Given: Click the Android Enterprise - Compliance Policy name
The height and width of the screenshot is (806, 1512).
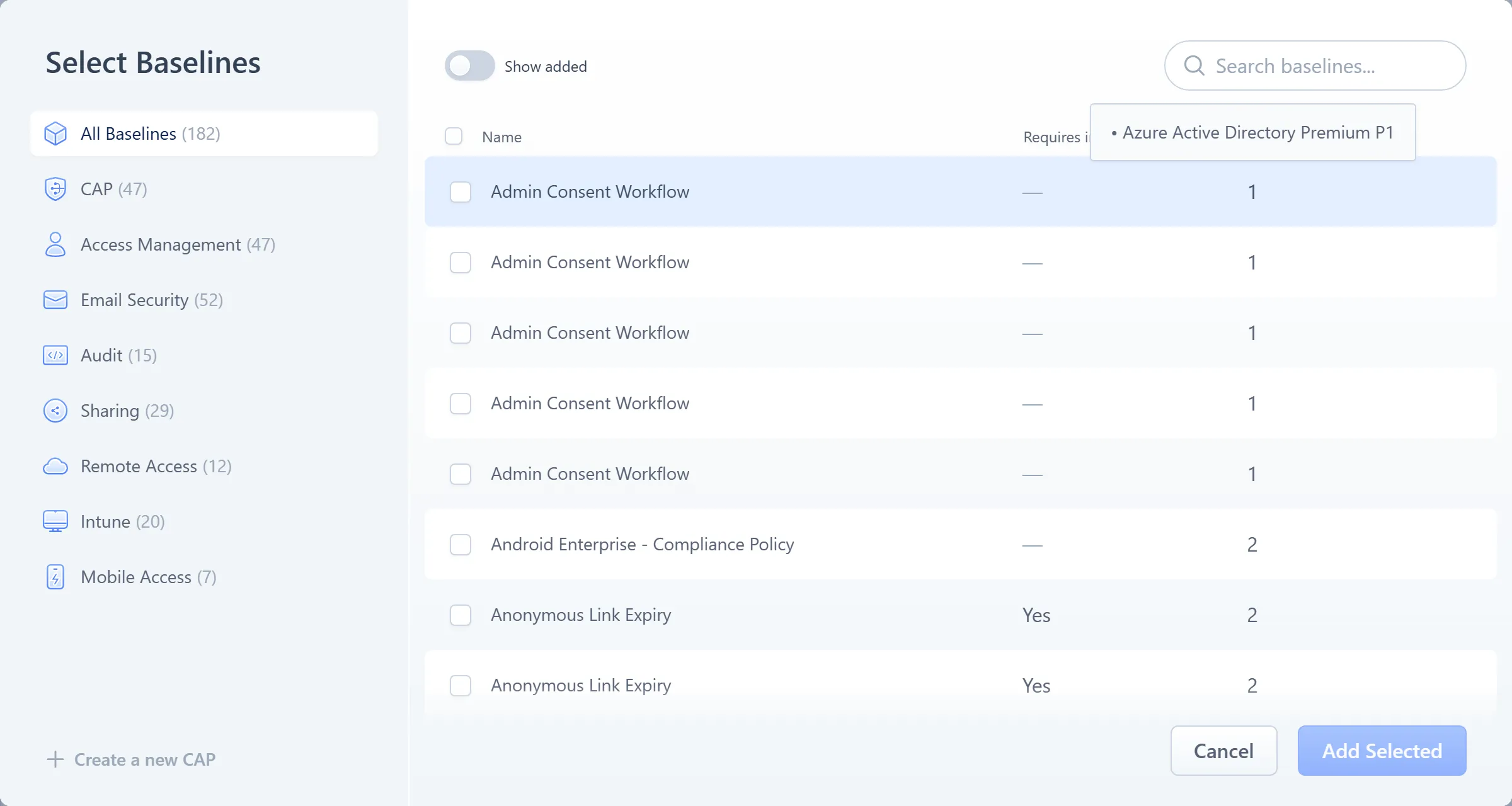Looking at the screenshot, I should pyautogui.click(x=642, y=544).
